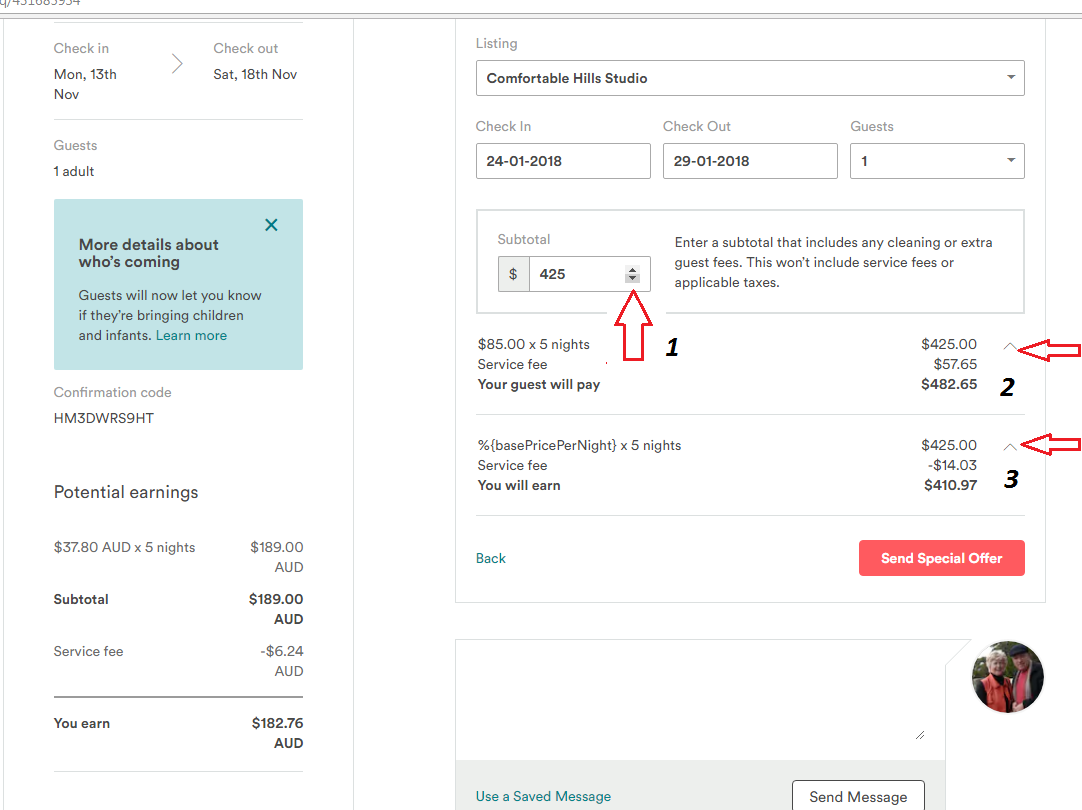Open the 'Learn more' link about guests
The width and height of the screenshot is (1082, 810).
[190, 335]
